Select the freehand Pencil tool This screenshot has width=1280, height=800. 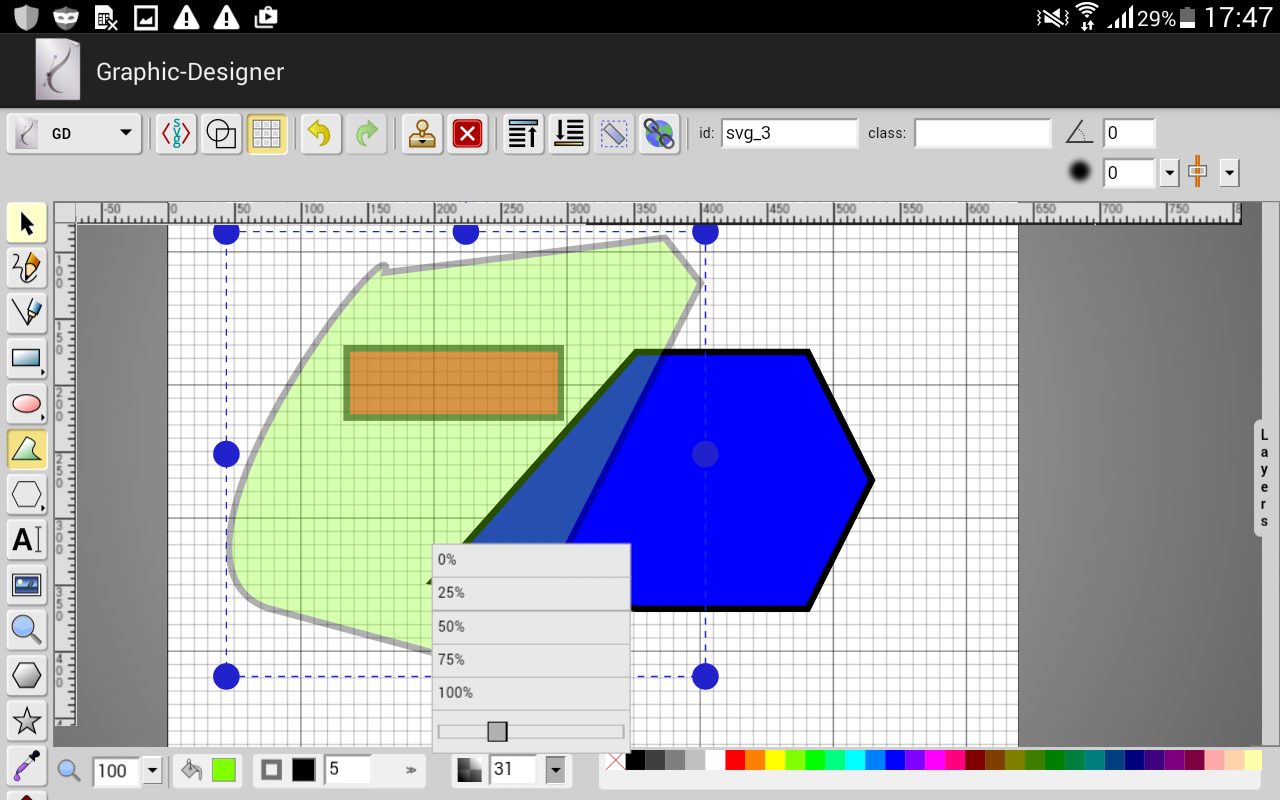click(26, 268)
